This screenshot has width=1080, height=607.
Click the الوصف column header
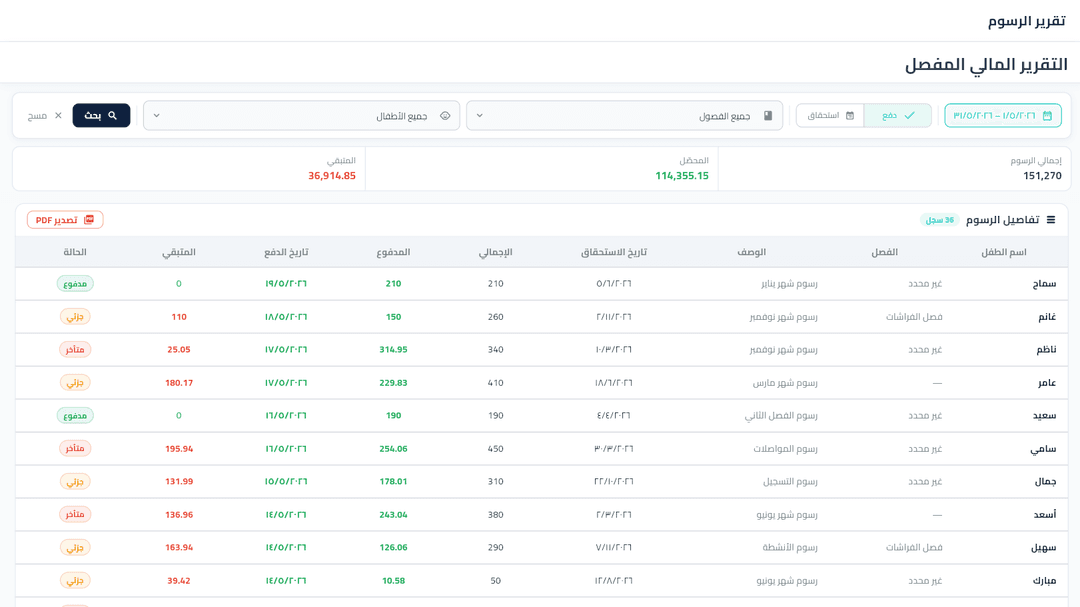(751, 252)
